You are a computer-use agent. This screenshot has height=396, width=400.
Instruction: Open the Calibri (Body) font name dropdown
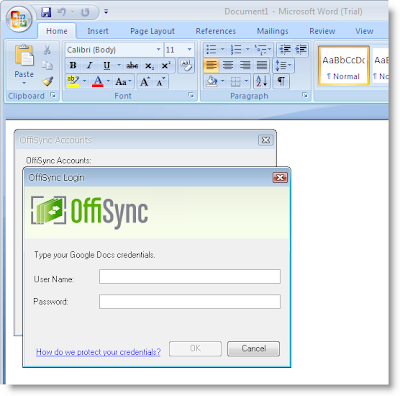coord(159,50)
